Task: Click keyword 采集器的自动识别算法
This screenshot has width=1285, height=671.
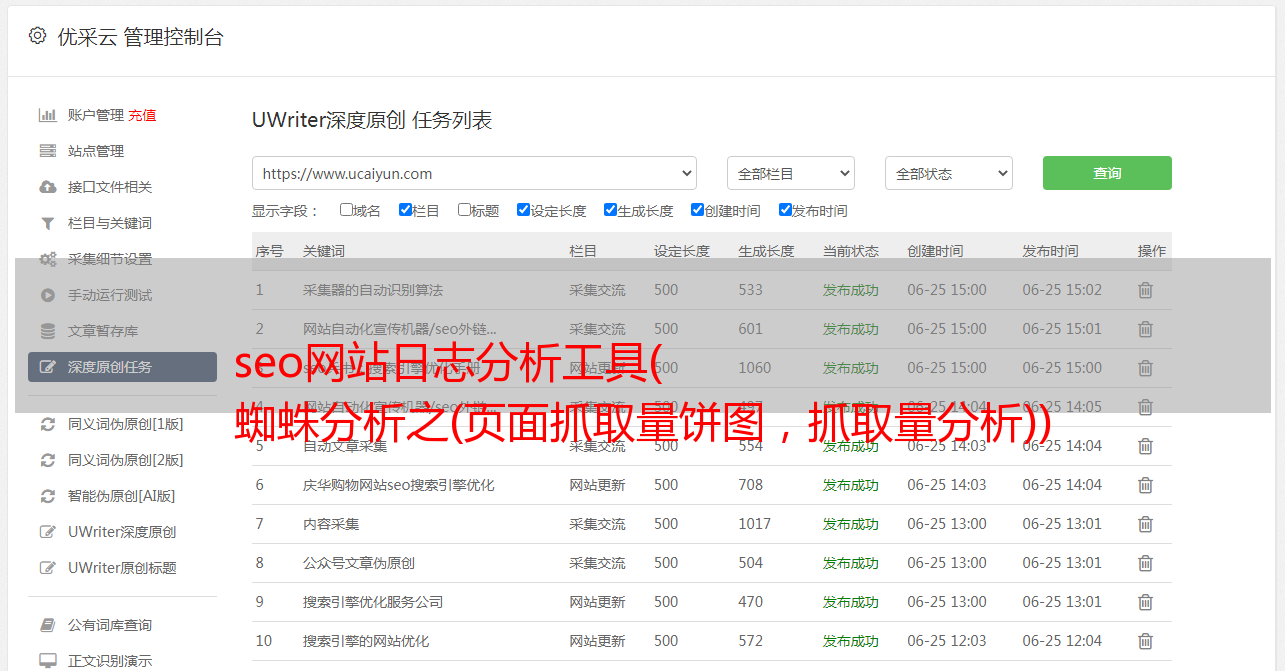Action: point(373,290)
